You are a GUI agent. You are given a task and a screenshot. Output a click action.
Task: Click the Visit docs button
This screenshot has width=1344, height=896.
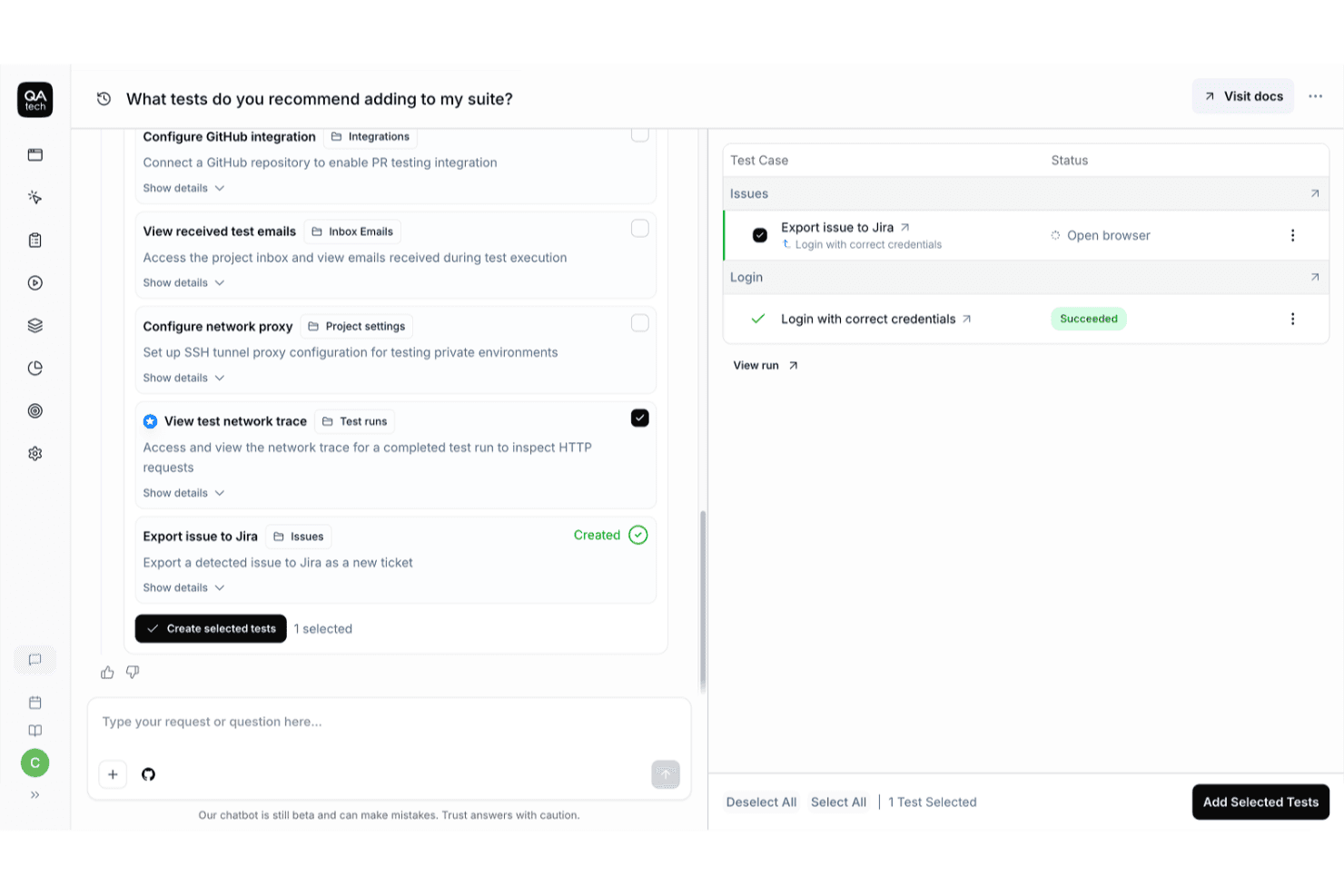(1243, 96)
